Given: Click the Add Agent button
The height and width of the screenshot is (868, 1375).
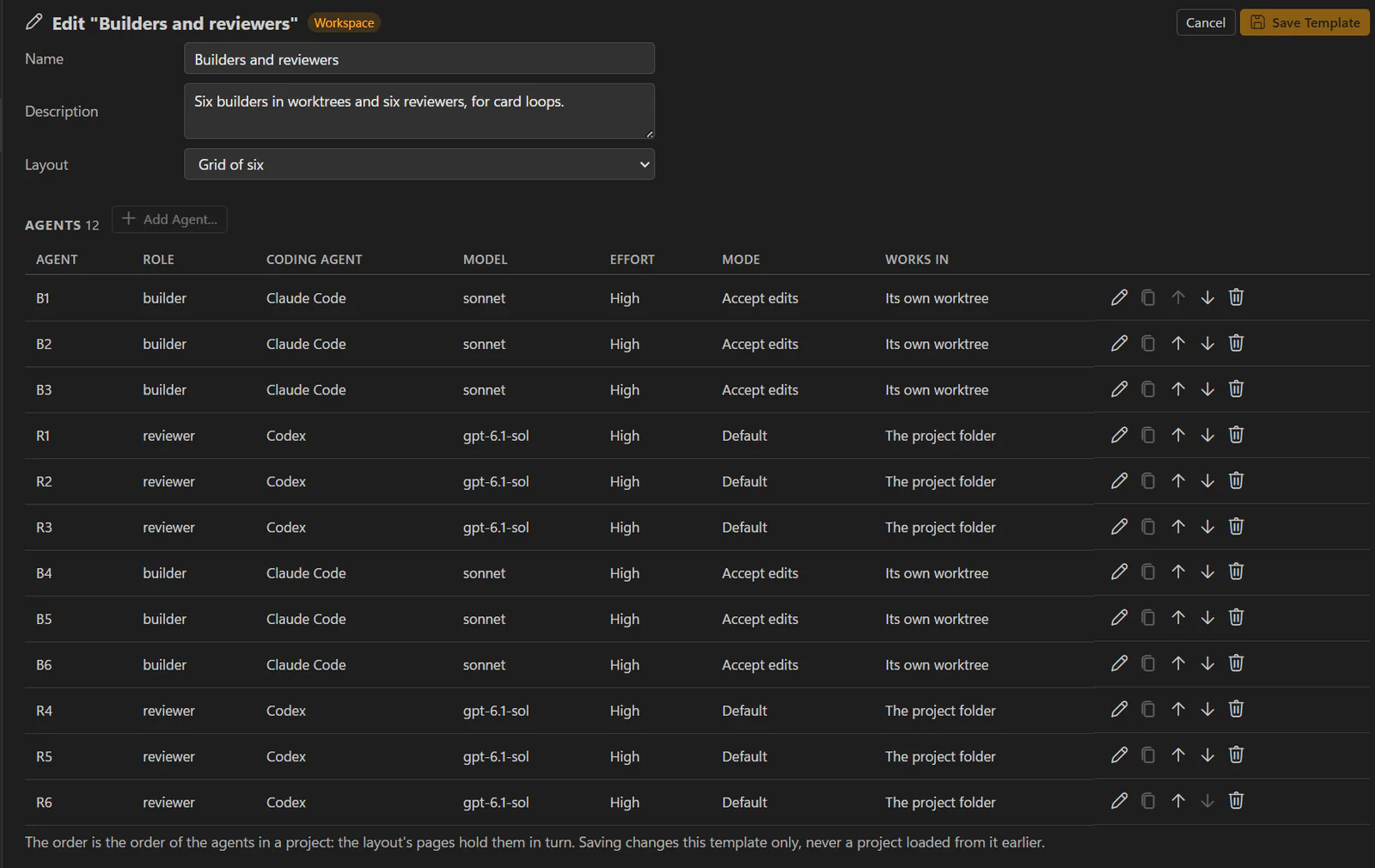Looking at the screenshot, I should click(169, 219).
